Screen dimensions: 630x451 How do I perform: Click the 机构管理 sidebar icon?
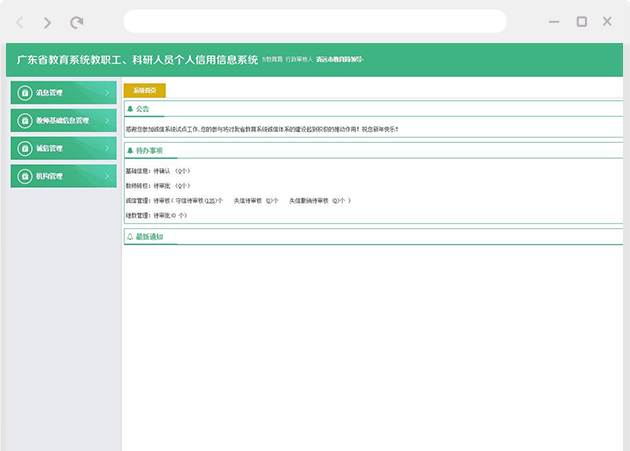(x=24, y=176)
